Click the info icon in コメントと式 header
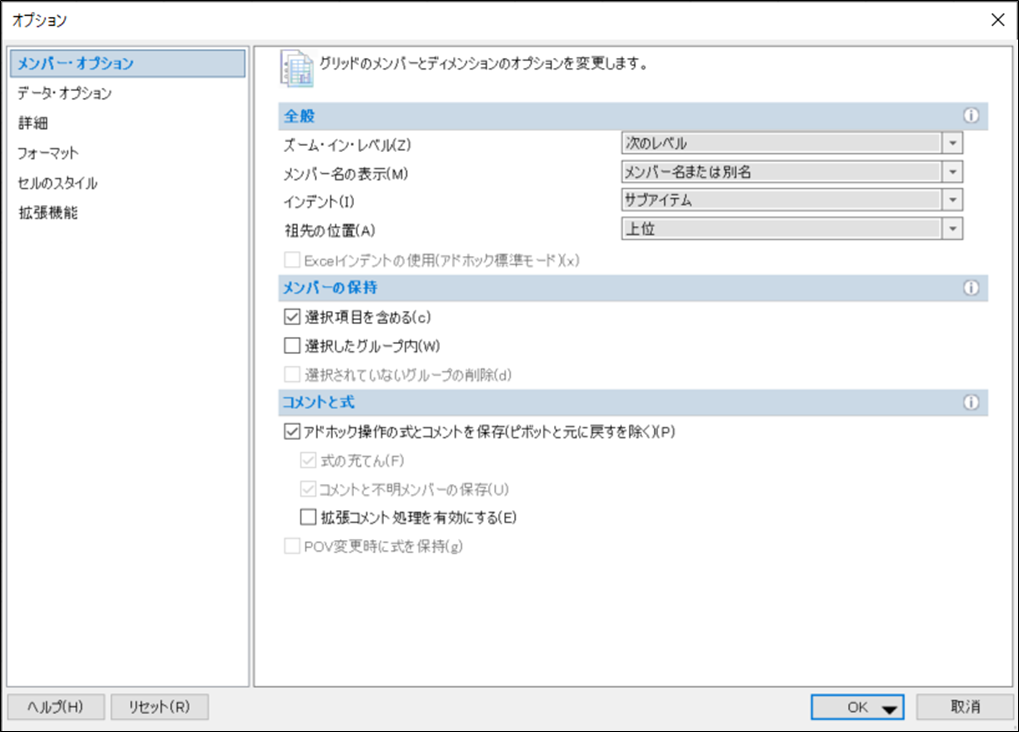 tap(970, 403)
